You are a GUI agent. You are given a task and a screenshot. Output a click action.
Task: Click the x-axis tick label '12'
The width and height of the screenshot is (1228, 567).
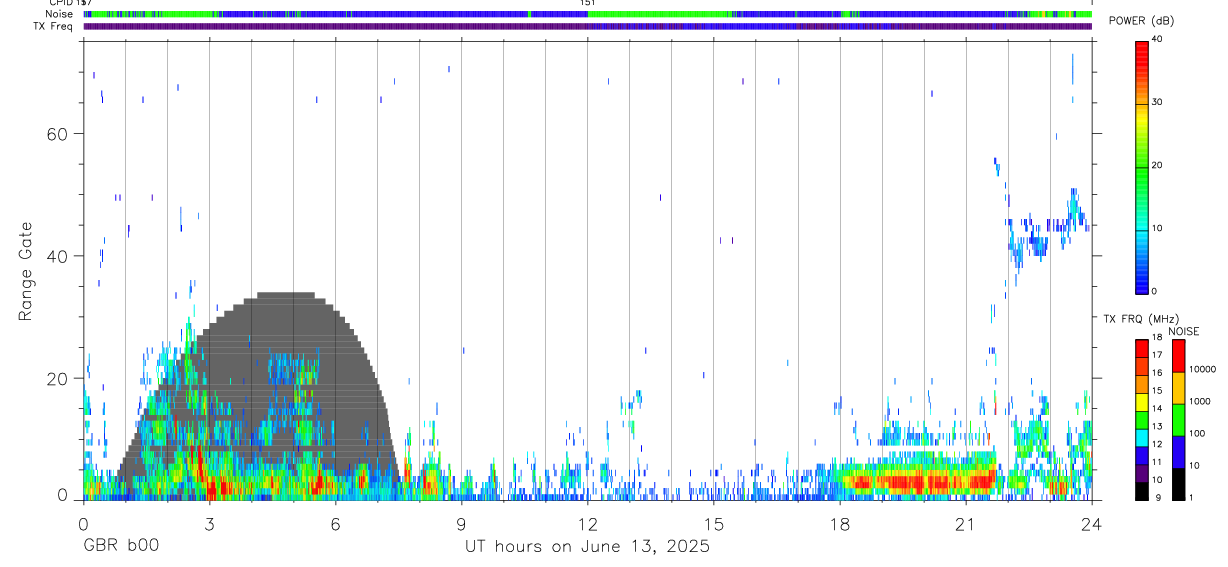click(587, 523)
